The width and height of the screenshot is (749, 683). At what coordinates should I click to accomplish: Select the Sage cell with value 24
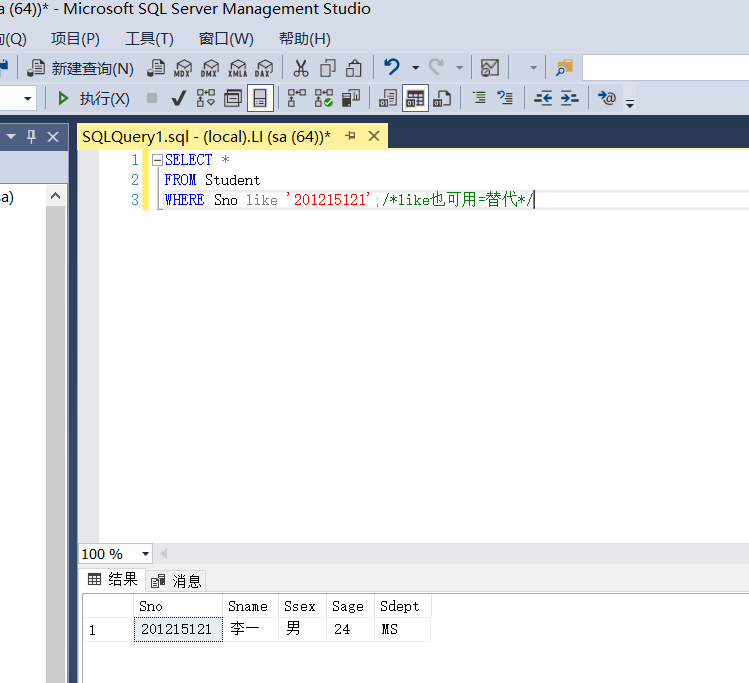pyautogui.click(x=350, y=629)
